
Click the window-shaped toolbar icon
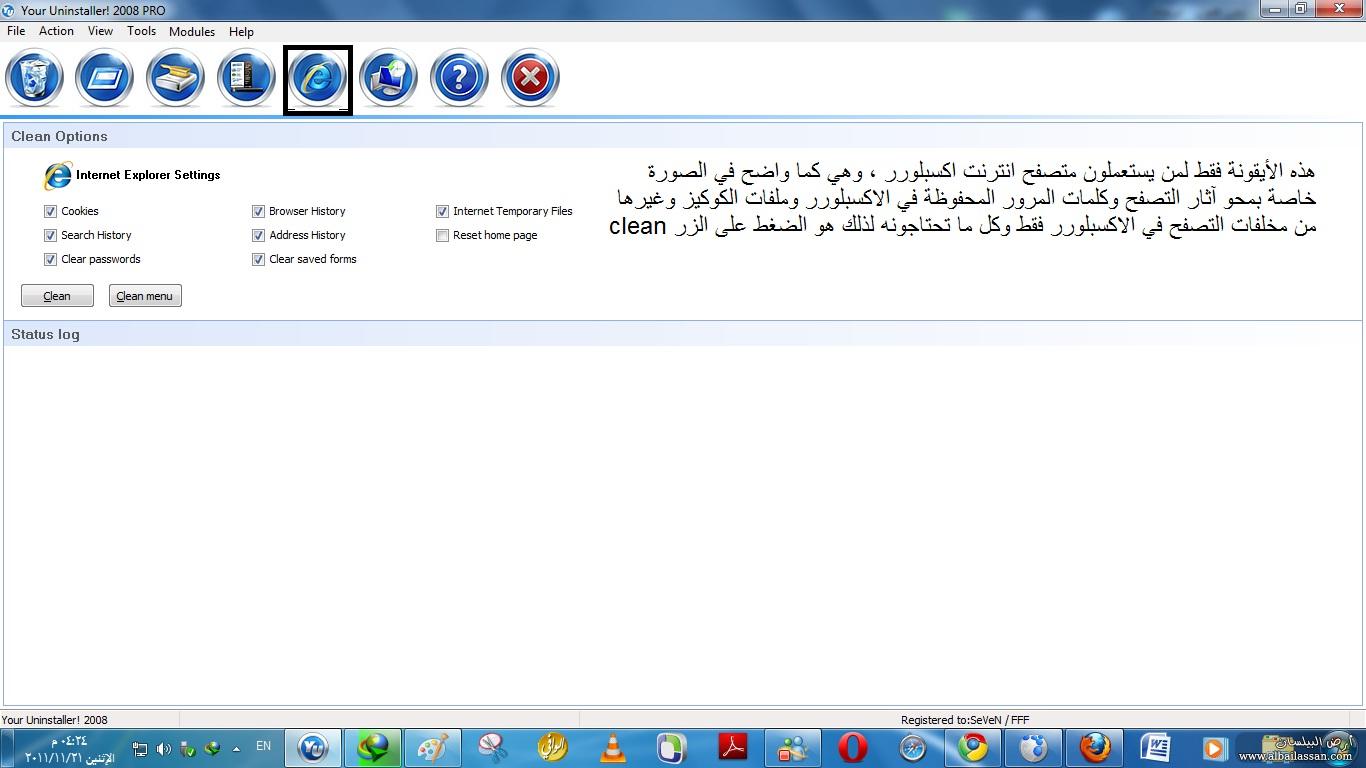point(104,78)
